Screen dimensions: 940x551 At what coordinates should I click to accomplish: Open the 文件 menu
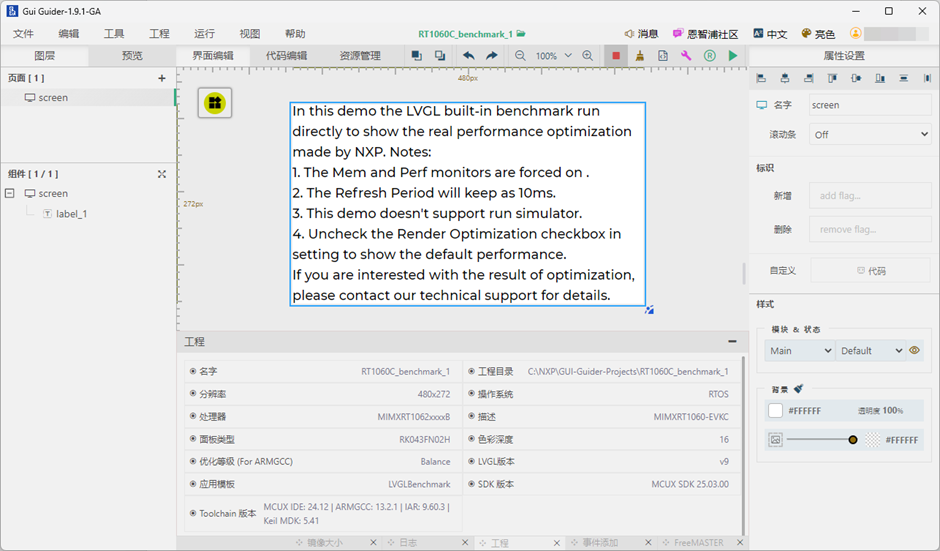tap(23, 34)
